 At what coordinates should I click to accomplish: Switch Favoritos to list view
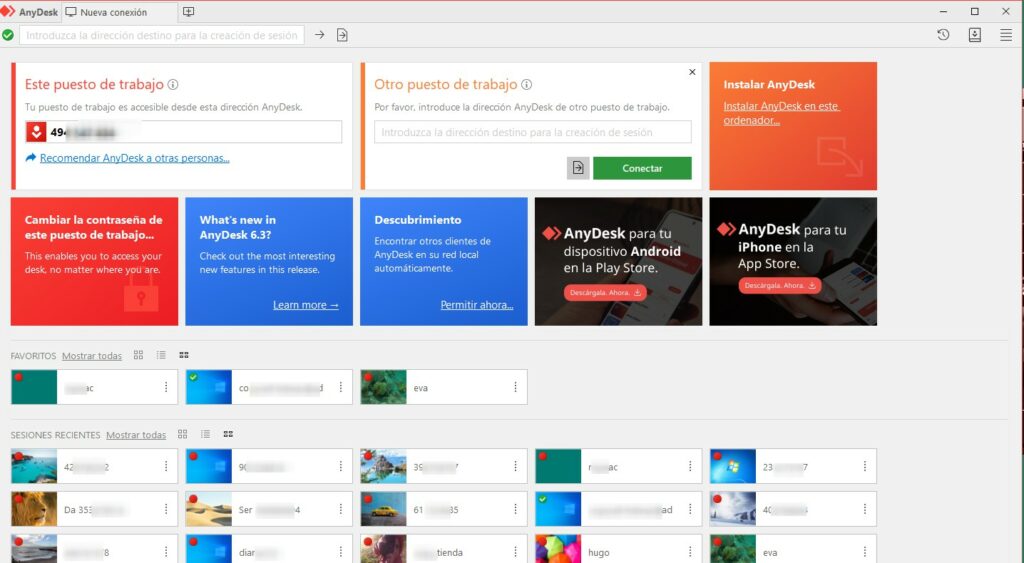click(x=161, y=355)
